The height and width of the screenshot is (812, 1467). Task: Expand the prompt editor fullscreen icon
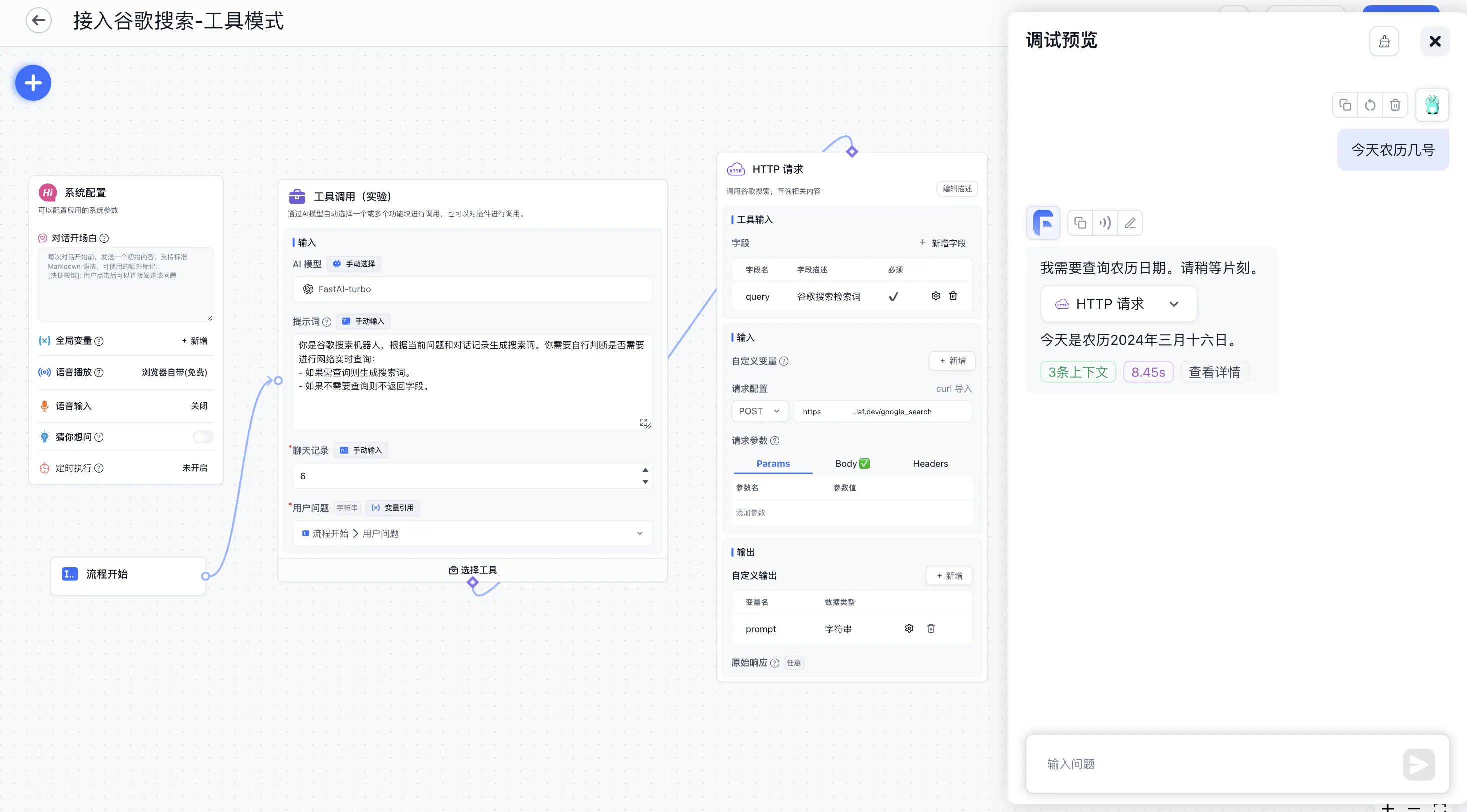pyautogui.click(x=643, y=422)
